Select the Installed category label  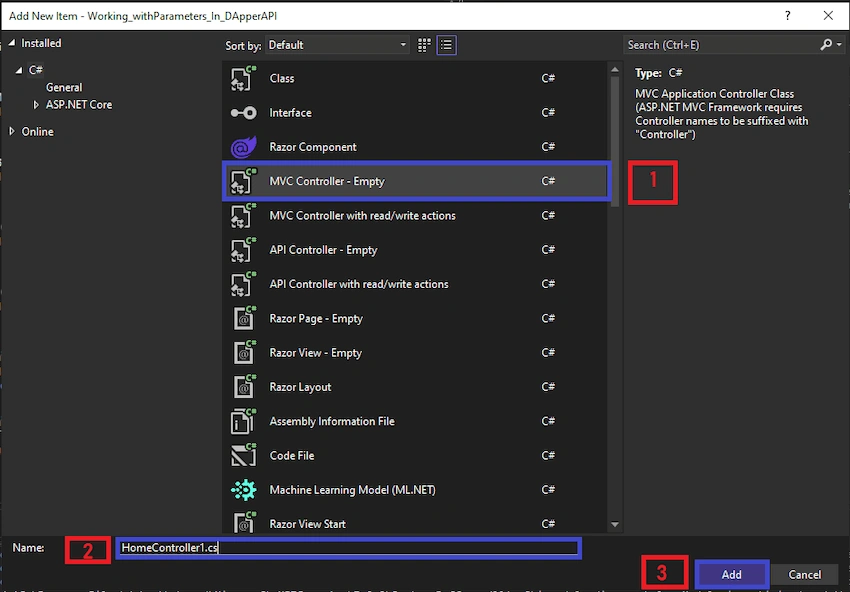[41, 43]
